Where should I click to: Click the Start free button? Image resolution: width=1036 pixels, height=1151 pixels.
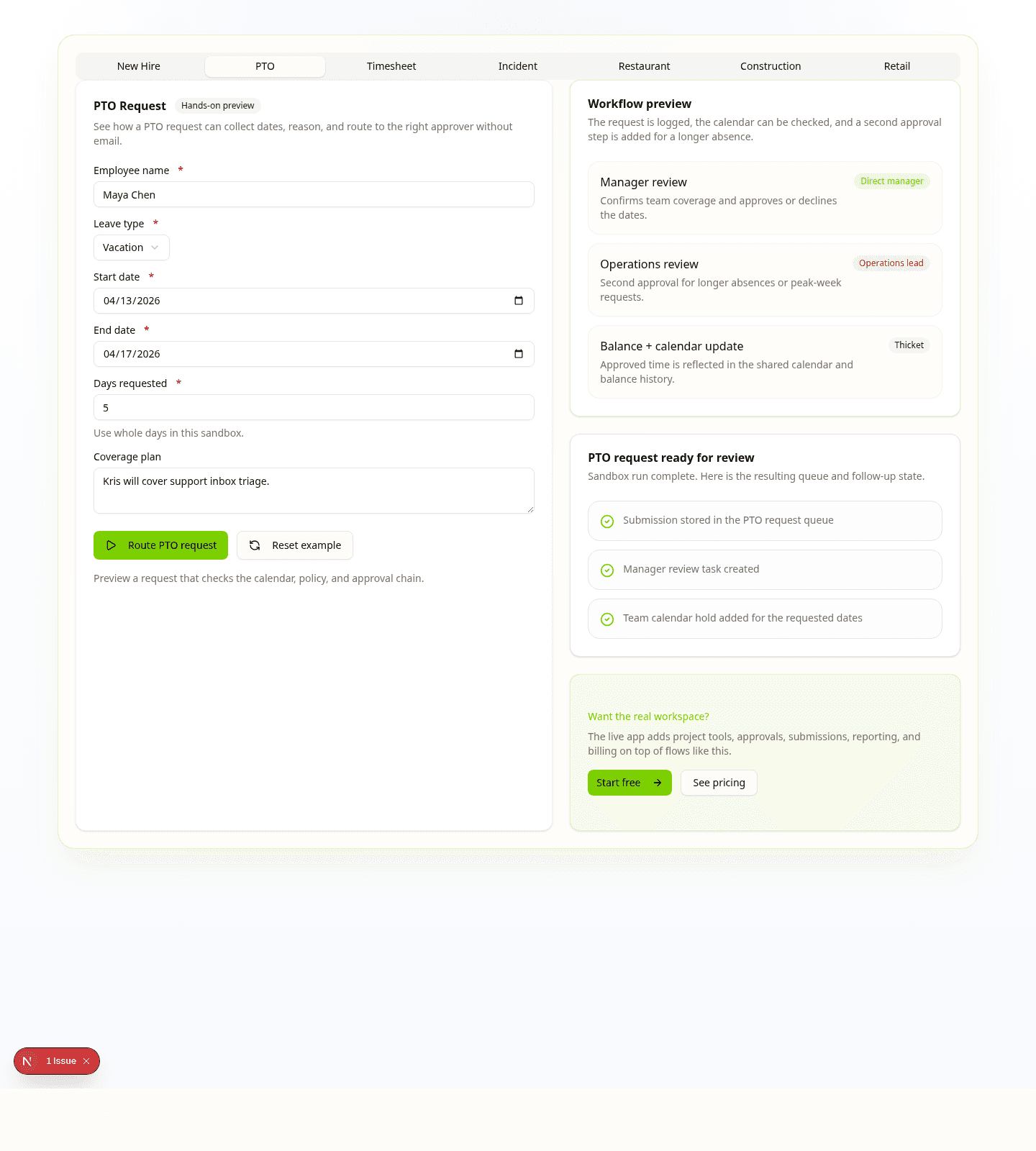(x=630, y=783)
